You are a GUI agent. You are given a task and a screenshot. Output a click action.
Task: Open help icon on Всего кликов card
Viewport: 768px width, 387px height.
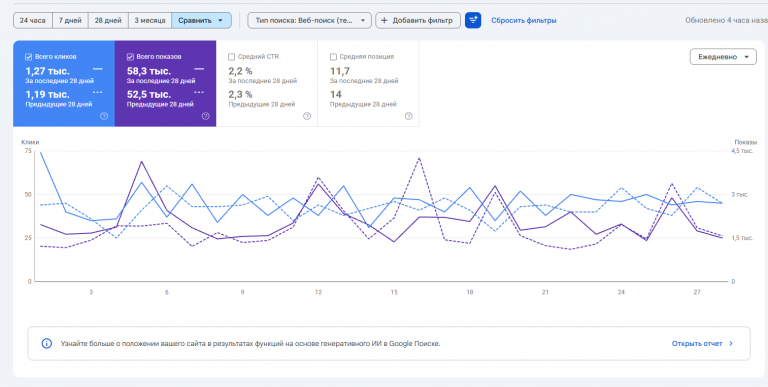point(104,116)
